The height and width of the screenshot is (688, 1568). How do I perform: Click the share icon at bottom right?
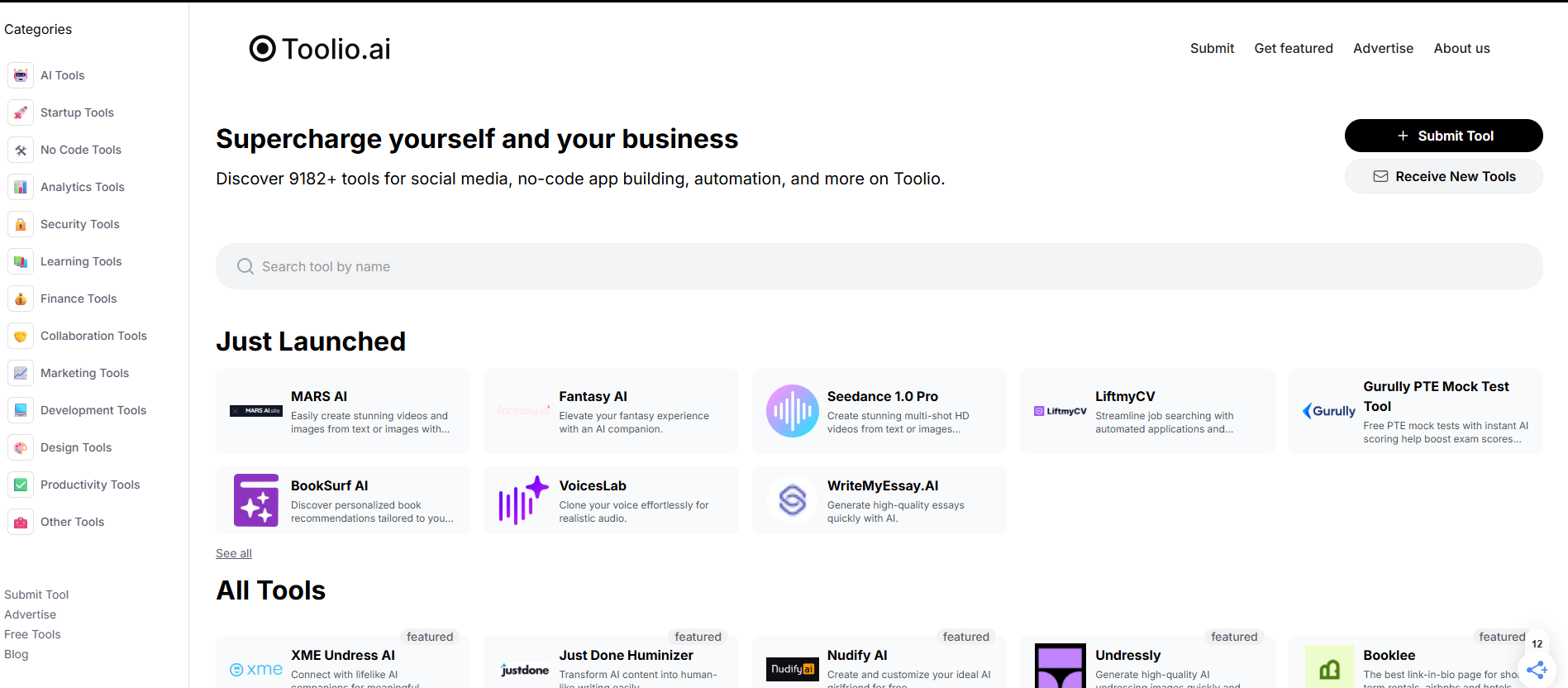1537,670
